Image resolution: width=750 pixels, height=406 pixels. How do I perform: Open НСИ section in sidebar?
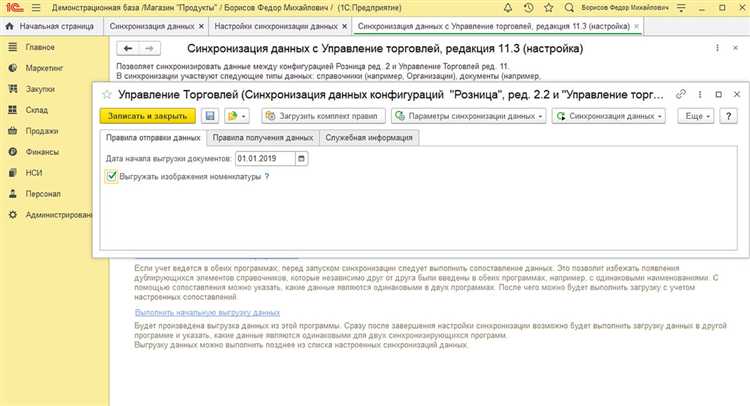tap(34, 173)
